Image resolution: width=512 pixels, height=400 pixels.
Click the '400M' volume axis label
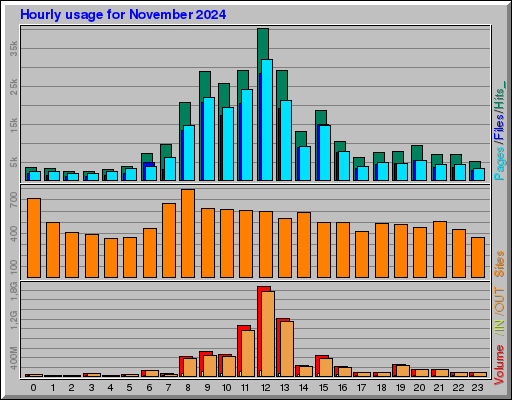(x=13, y=358)
